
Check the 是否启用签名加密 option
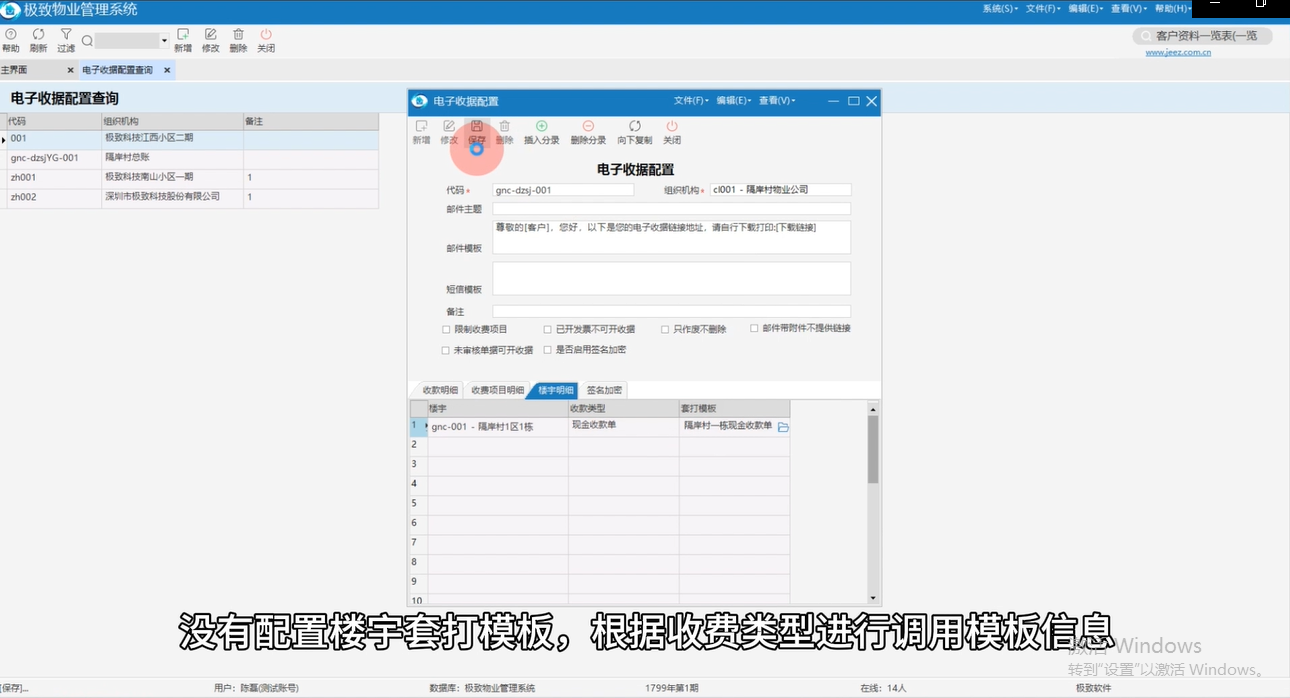click(x=545, y=349)
